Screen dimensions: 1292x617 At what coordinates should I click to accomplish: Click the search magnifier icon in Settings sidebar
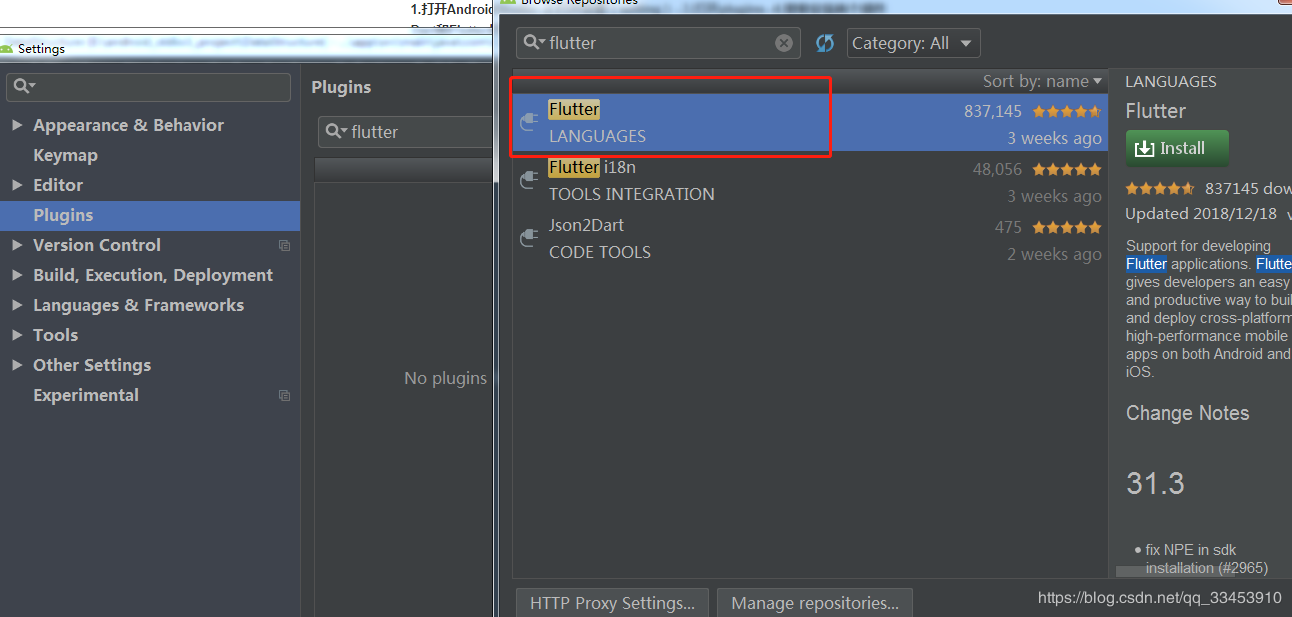click(x=25, y=87)
